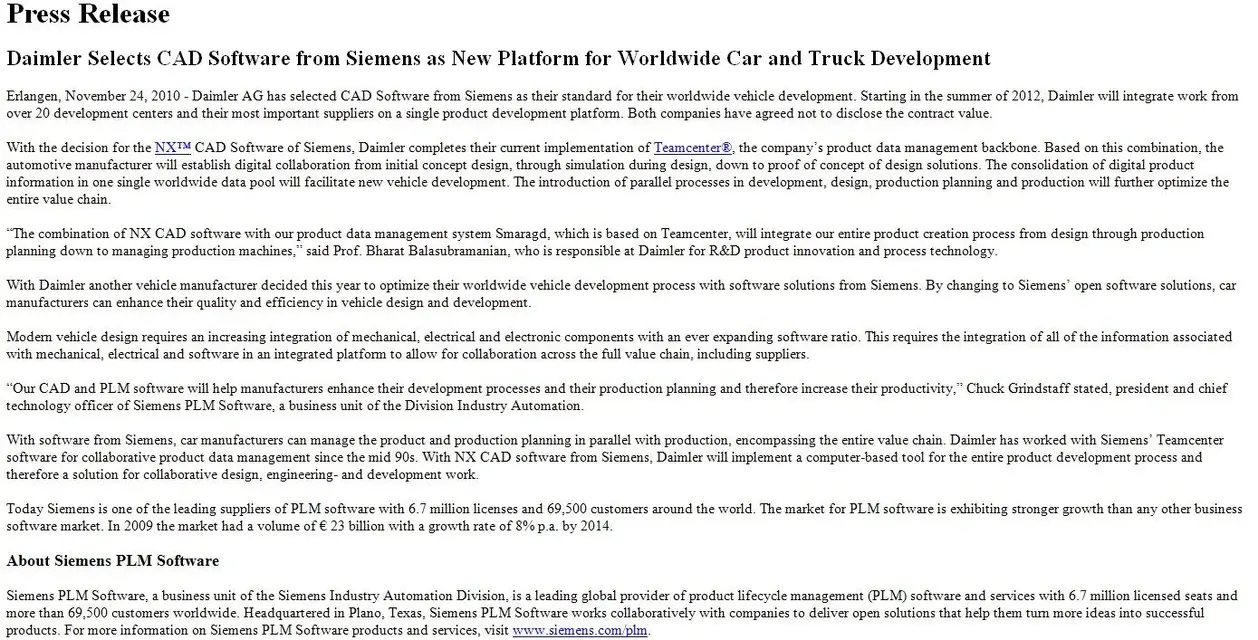Visit the www.siemens.com/plm link
The width and height of the screenshot is (1258, 640).
[580, 631]
